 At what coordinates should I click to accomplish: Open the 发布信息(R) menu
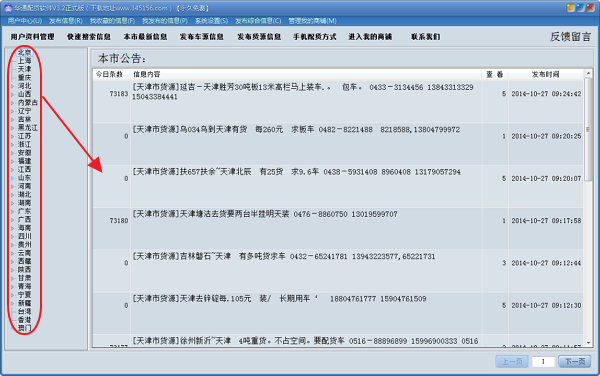pyautogui.click(x=65, y=21)
